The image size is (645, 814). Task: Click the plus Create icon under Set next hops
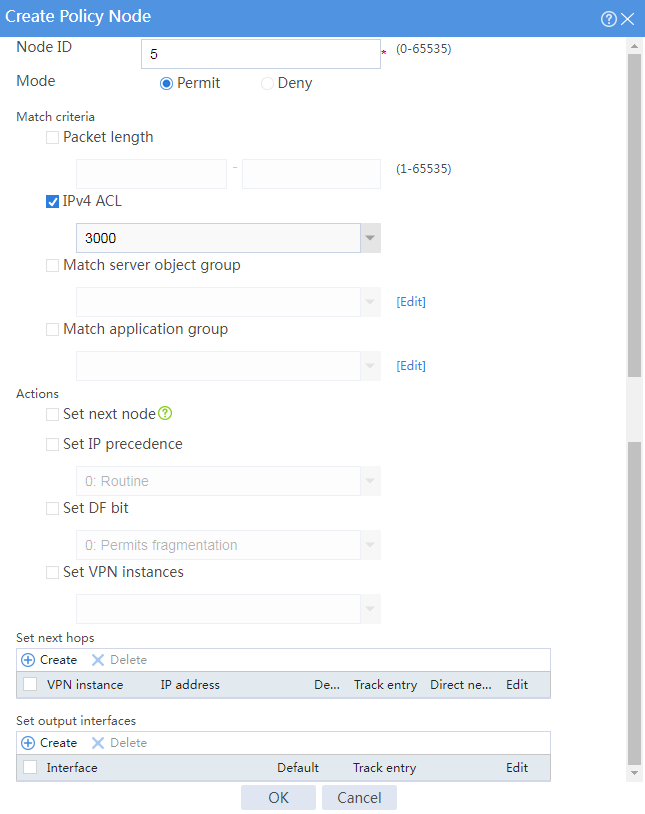(x=28, y=660)
